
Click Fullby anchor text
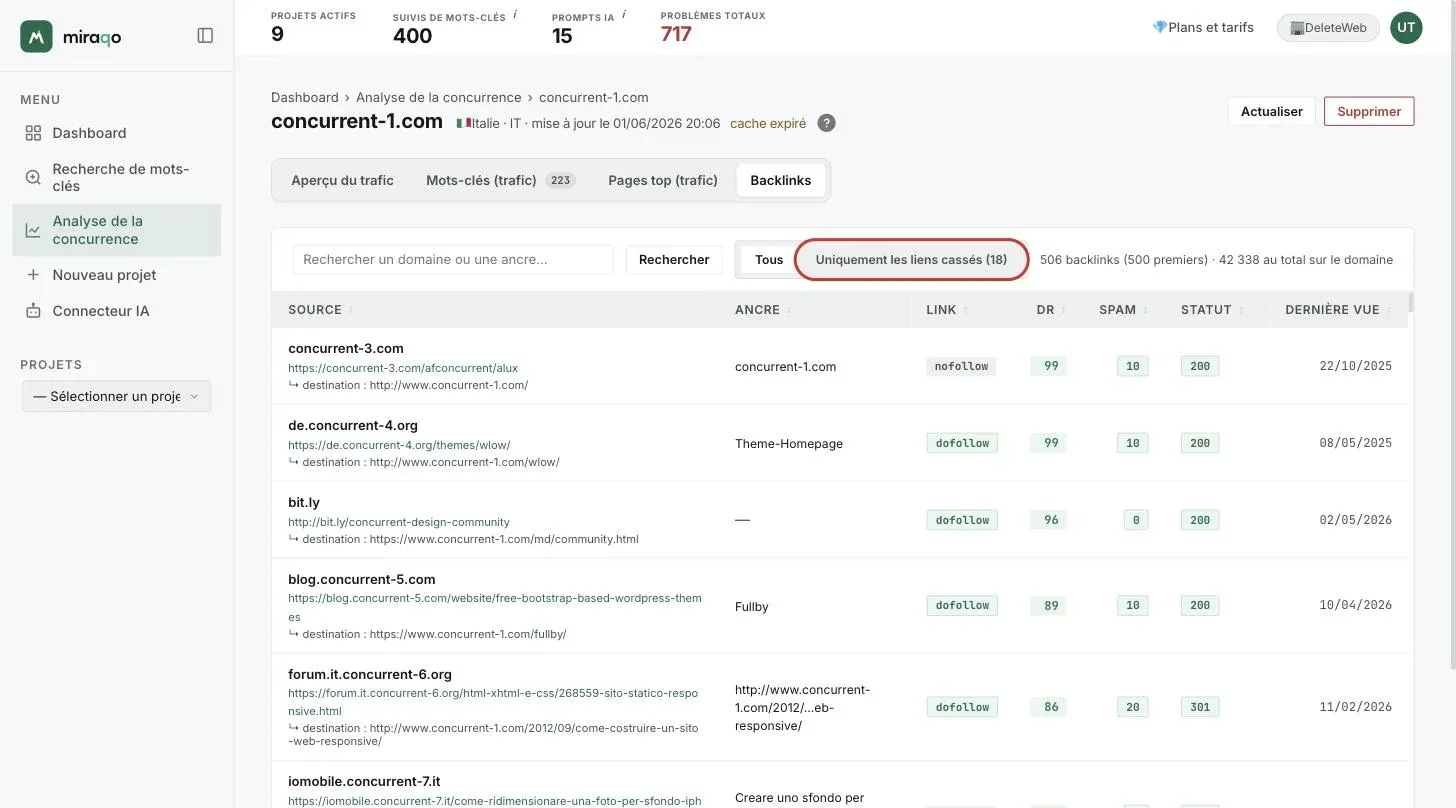click(752, 607)
